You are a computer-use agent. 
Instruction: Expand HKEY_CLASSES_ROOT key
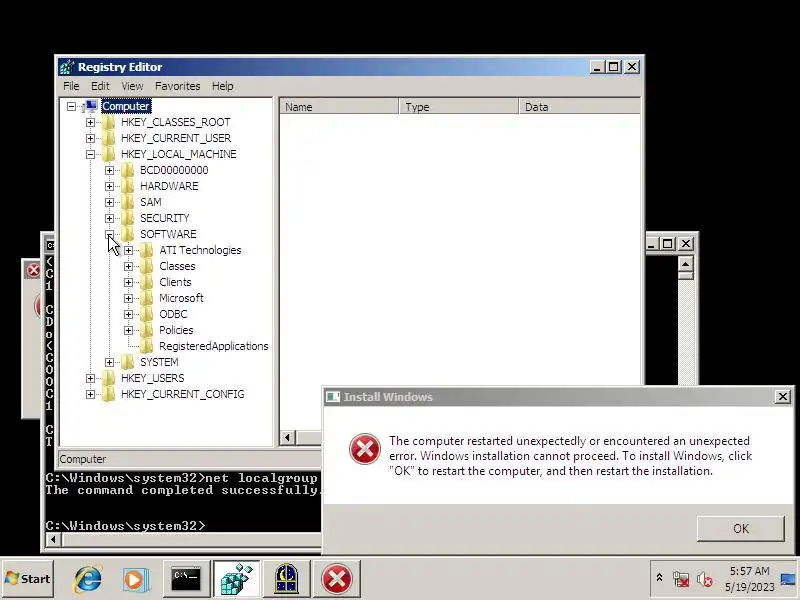click(x=90, y=122)
